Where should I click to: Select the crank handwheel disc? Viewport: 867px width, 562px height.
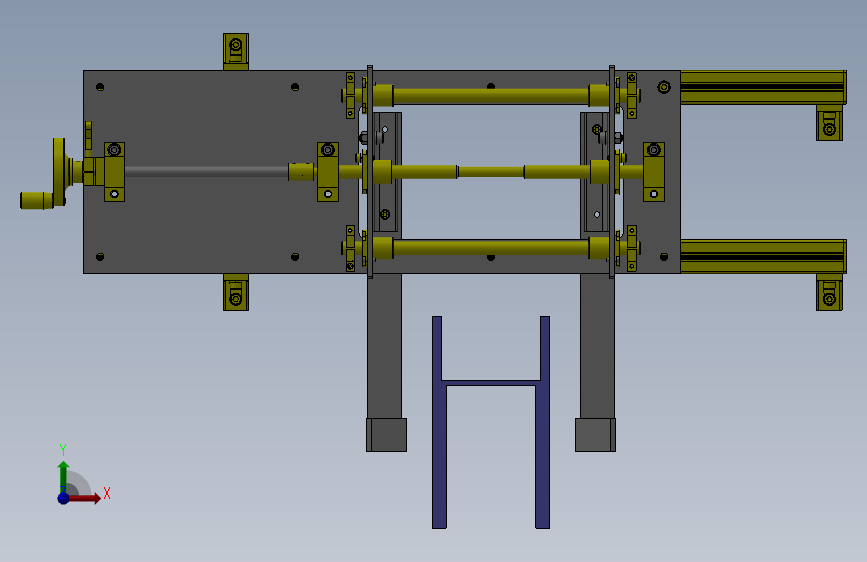click(59, 172)
